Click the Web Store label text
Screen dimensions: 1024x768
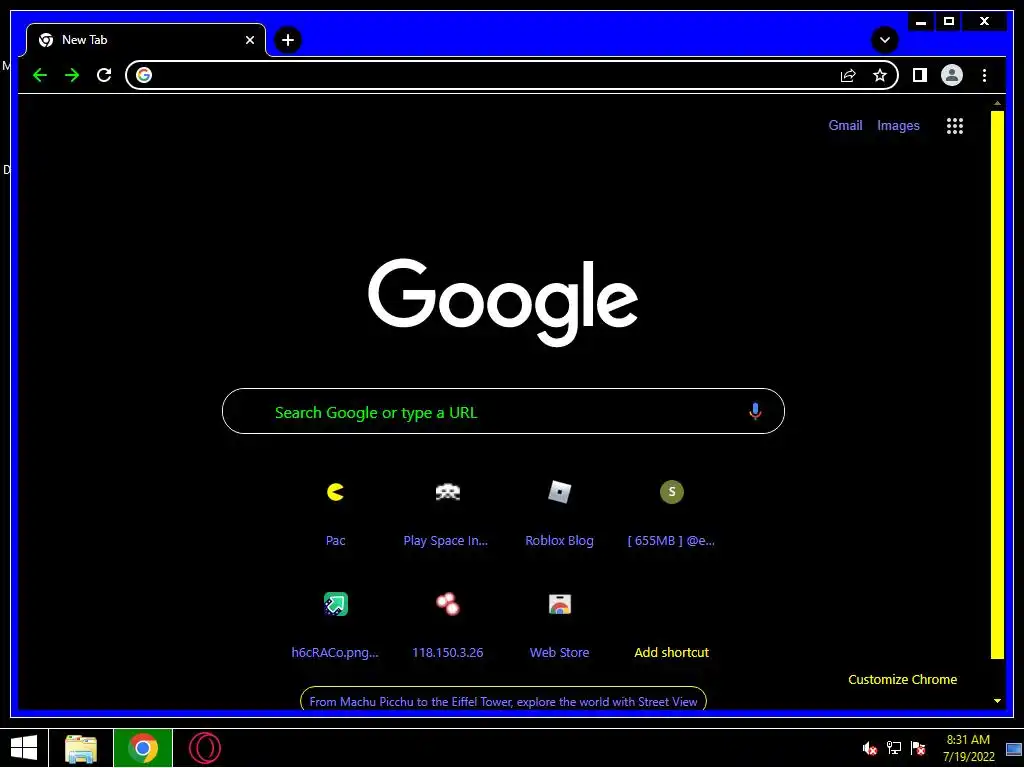tap(560, 652)
